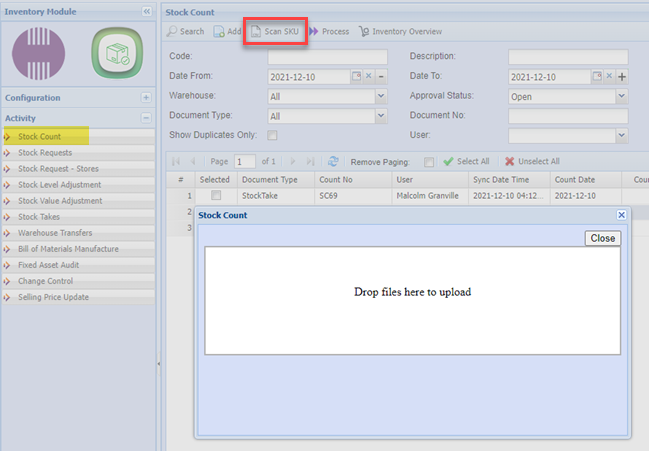Image resolution: width=649 pixels, height=451 pixels.
Task: Open the Inventory Overview view
Action: pos(399,31)
